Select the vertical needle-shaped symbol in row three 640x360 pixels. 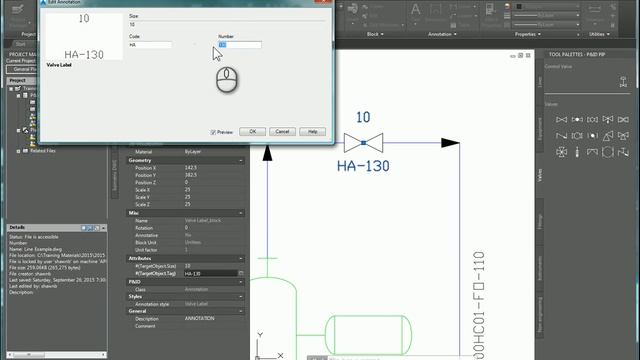click(577, 152)
